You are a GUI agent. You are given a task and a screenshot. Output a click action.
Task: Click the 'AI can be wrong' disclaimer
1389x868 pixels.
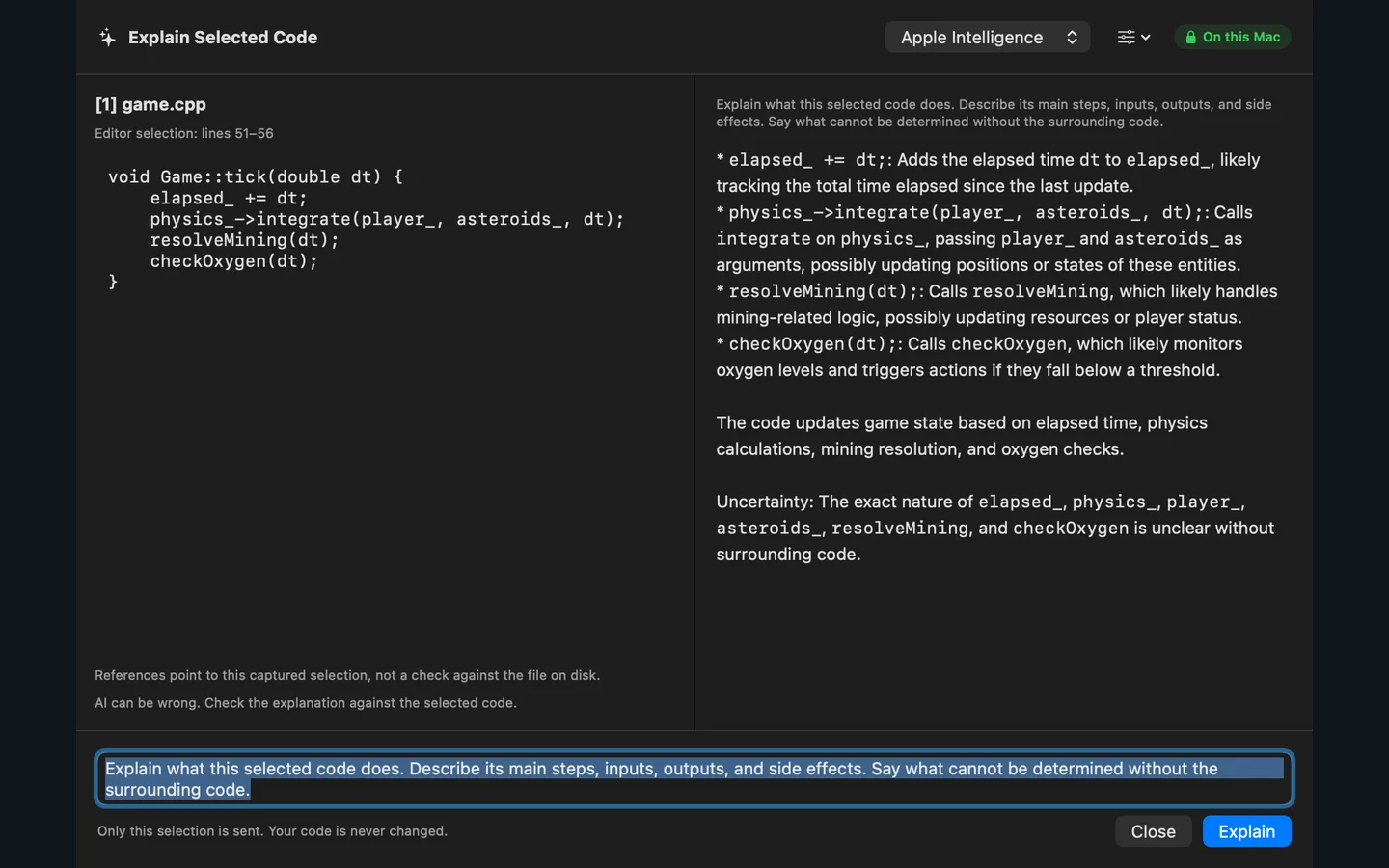click(306, 703)
